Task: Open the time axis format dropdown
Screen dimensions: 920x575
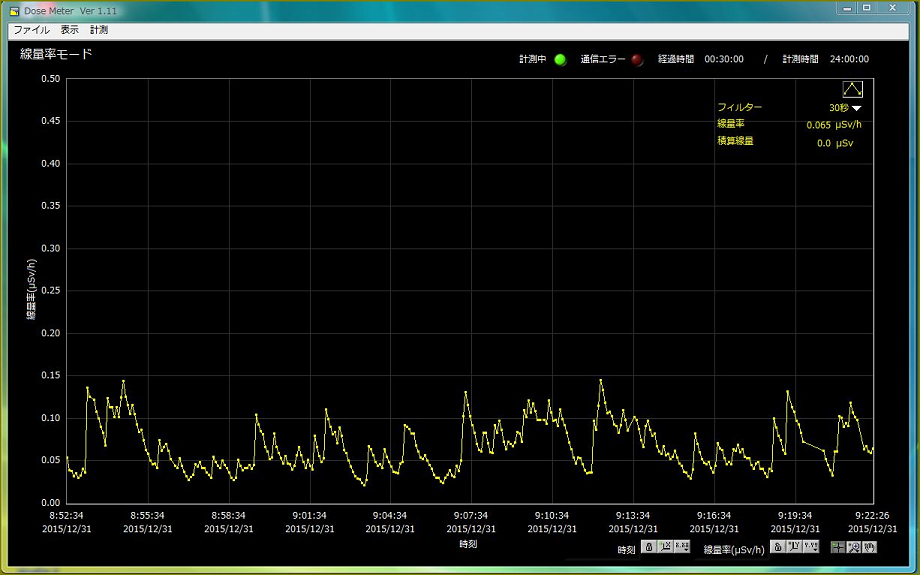Action: [682, 546]
